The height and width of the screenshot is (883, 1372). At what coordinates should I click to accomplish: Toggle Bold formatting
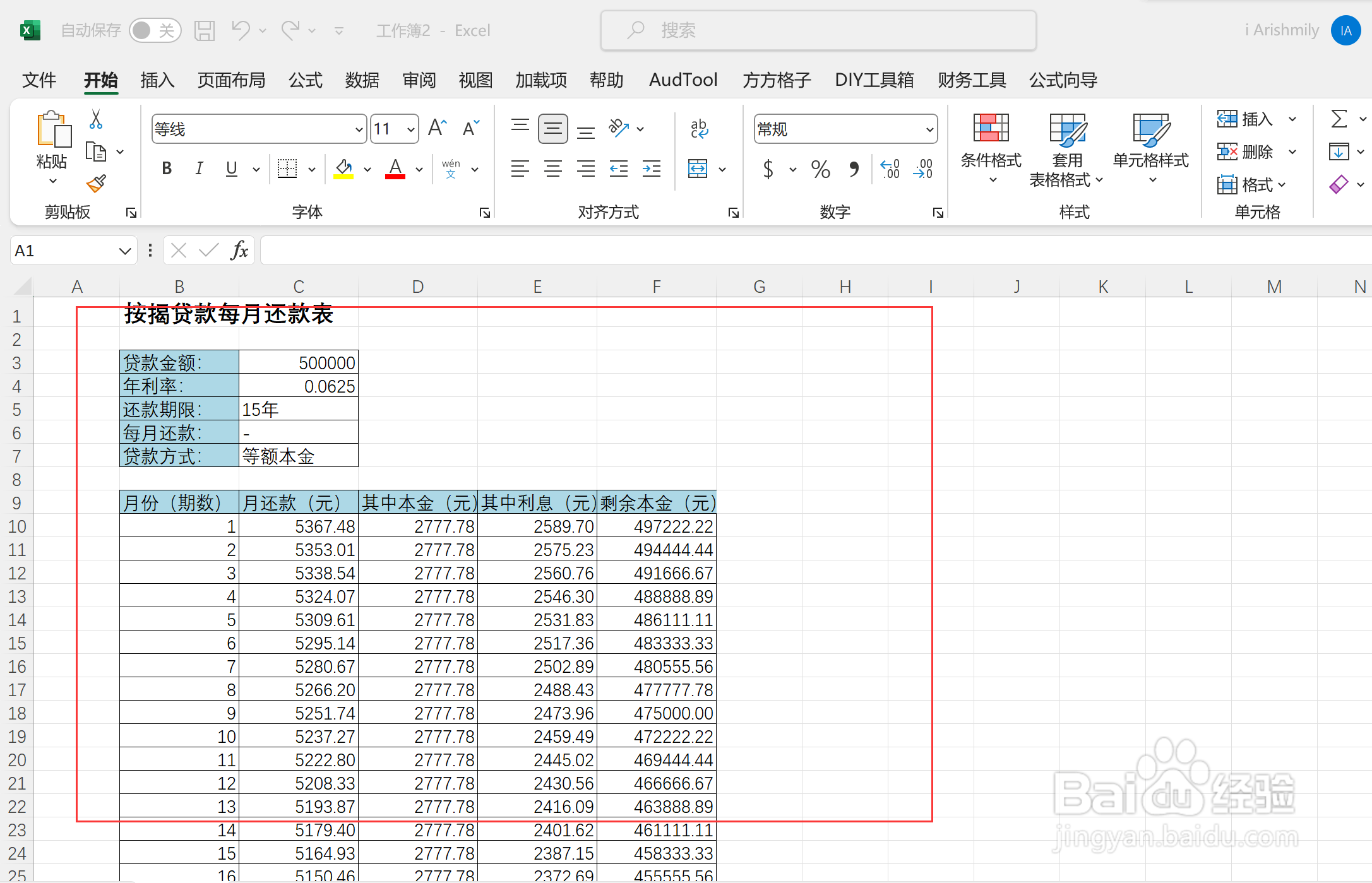click(x=167, y=169)
